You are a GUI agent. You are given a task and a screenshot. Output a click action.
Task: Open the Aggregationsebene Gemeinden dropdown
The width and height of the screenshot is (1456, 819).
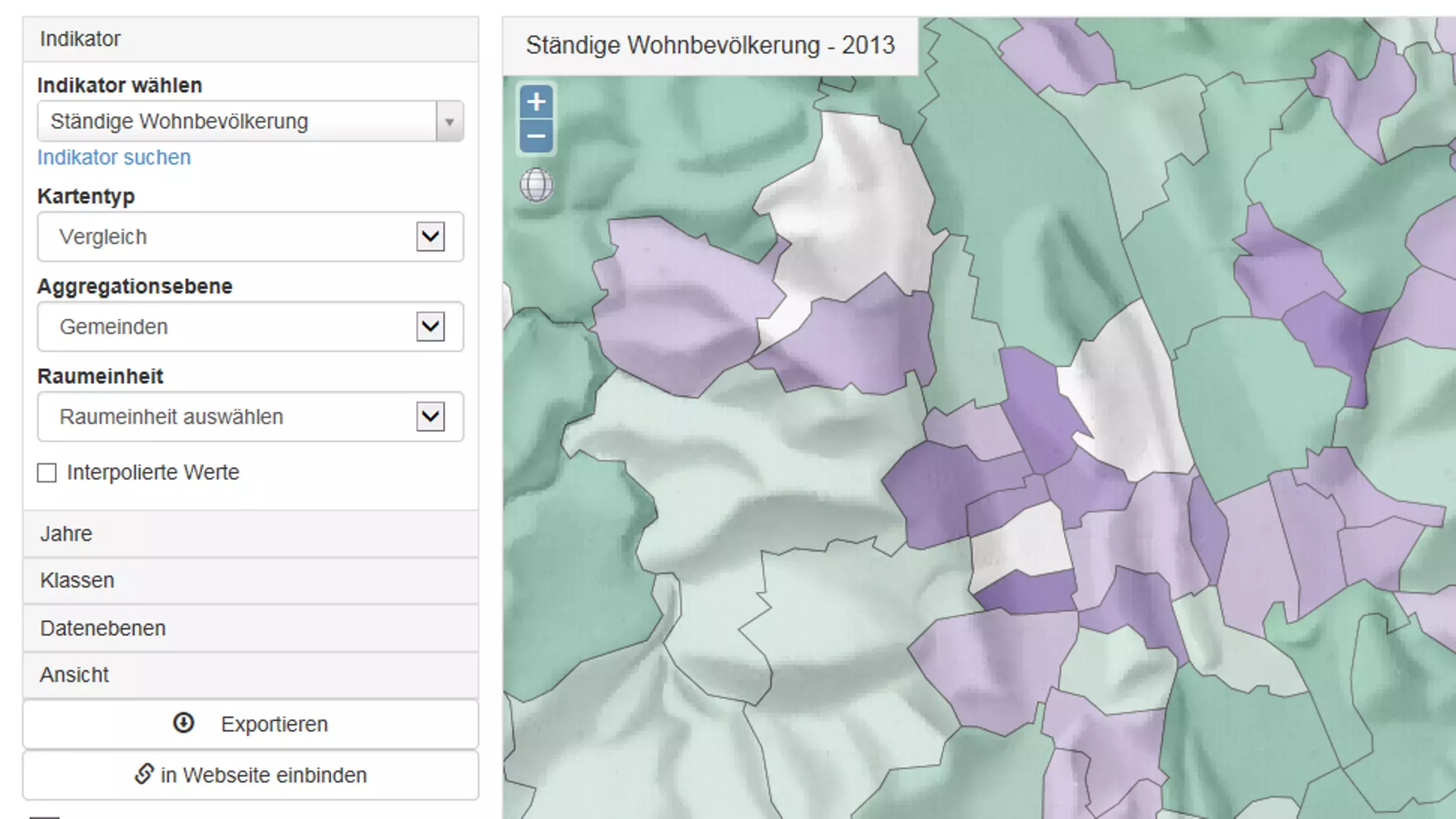click(x=251, y=327)
